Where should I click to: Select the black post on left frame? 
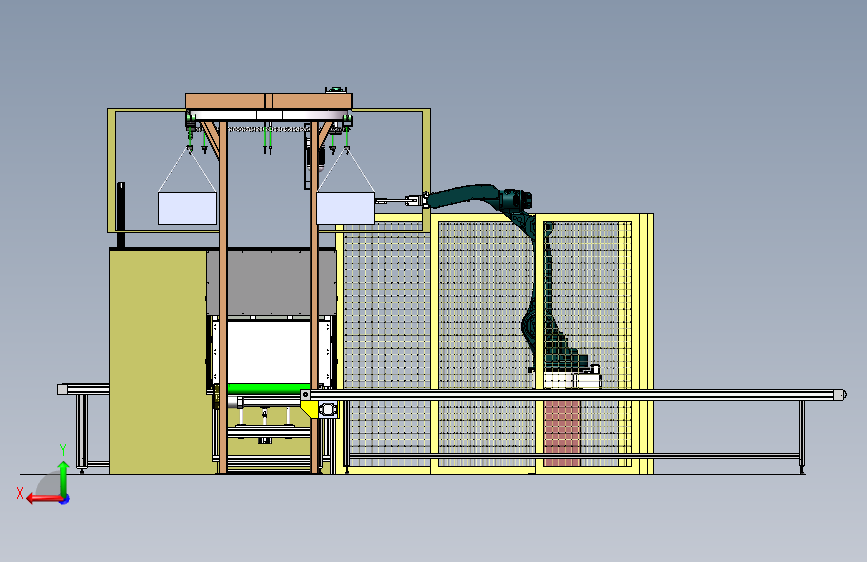(121, 215)
